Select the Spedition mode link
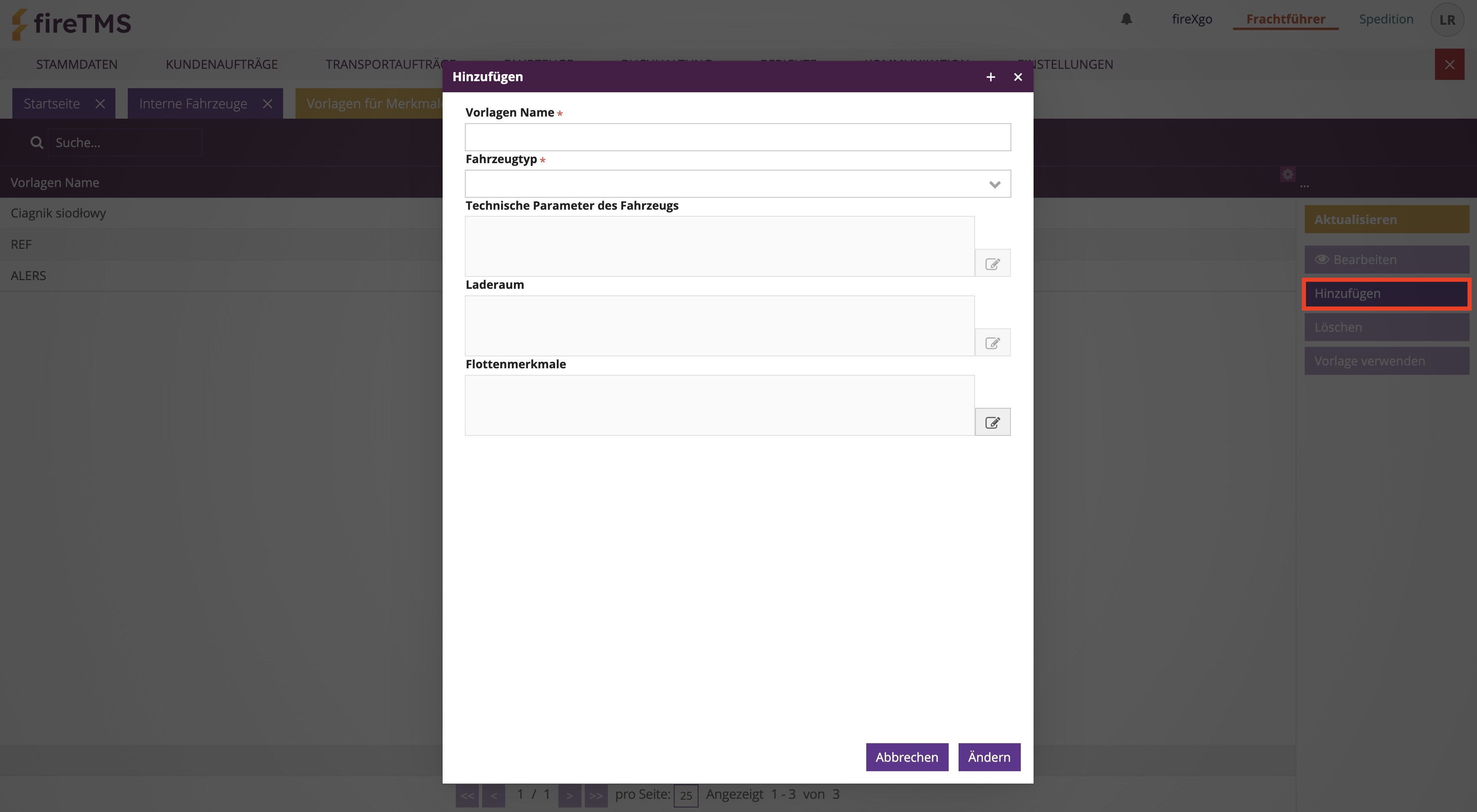Screen dimensions: 1477x812 1386,19
